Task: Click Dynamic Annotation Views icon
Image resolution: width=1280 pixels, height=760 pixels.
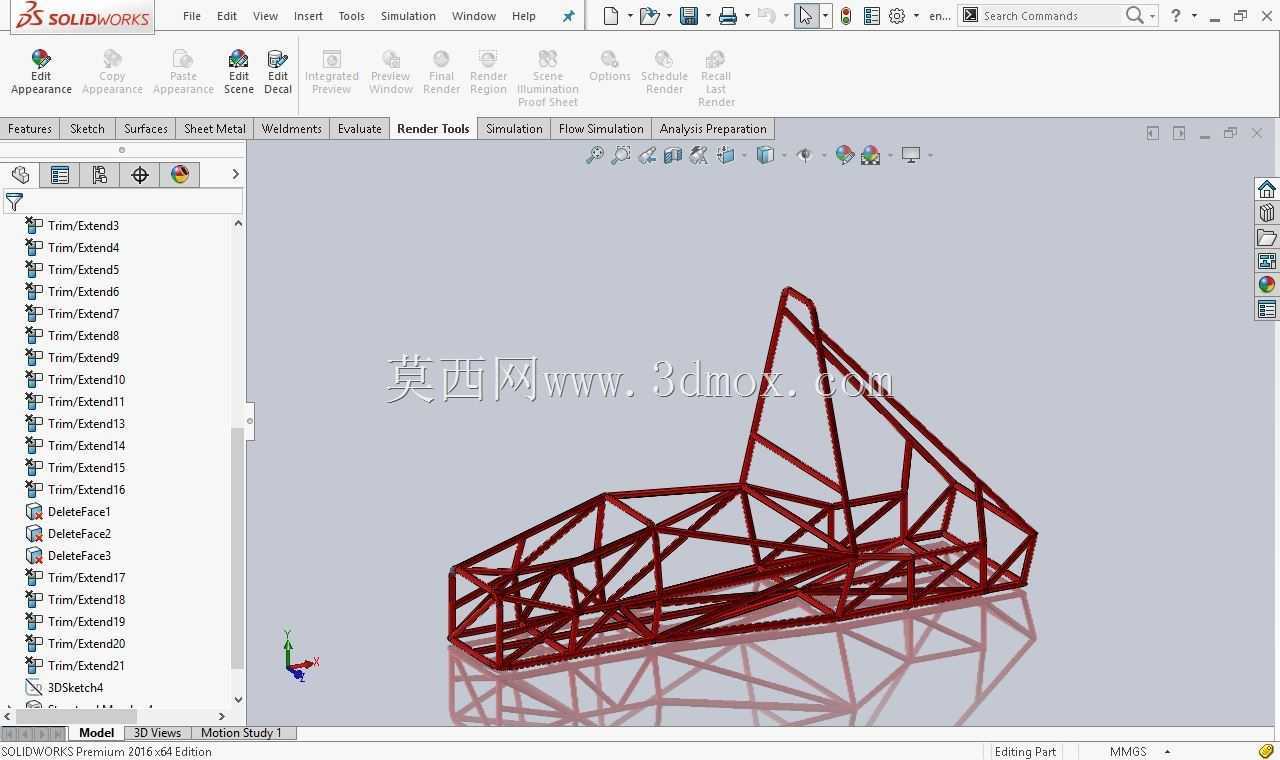Action: coord(699,155)
